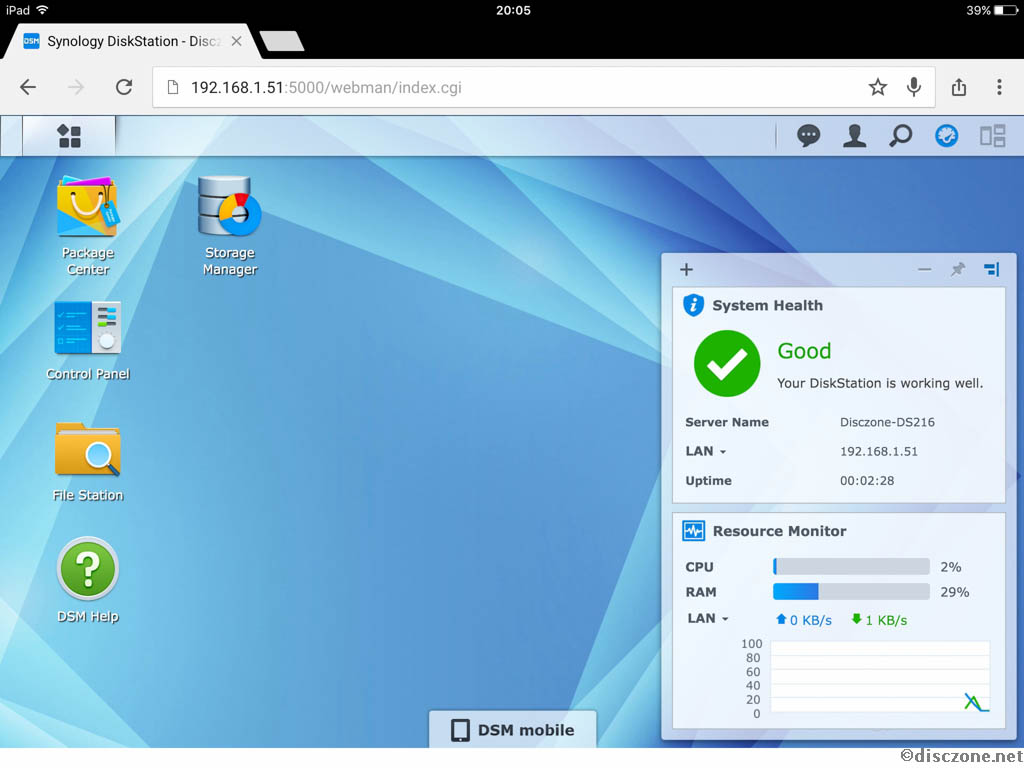The width and height of the screenshot is (1024, 768).
Task: Pin the widget panel
Action: click(957, 269)
